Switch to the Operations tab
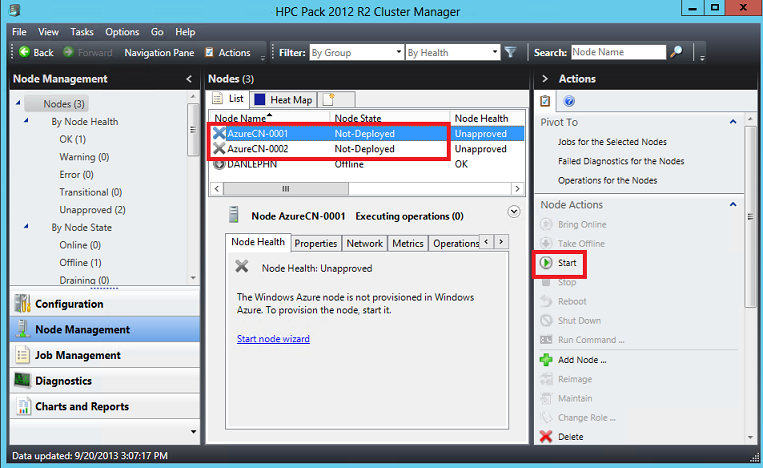 click(x=455, y=243)
